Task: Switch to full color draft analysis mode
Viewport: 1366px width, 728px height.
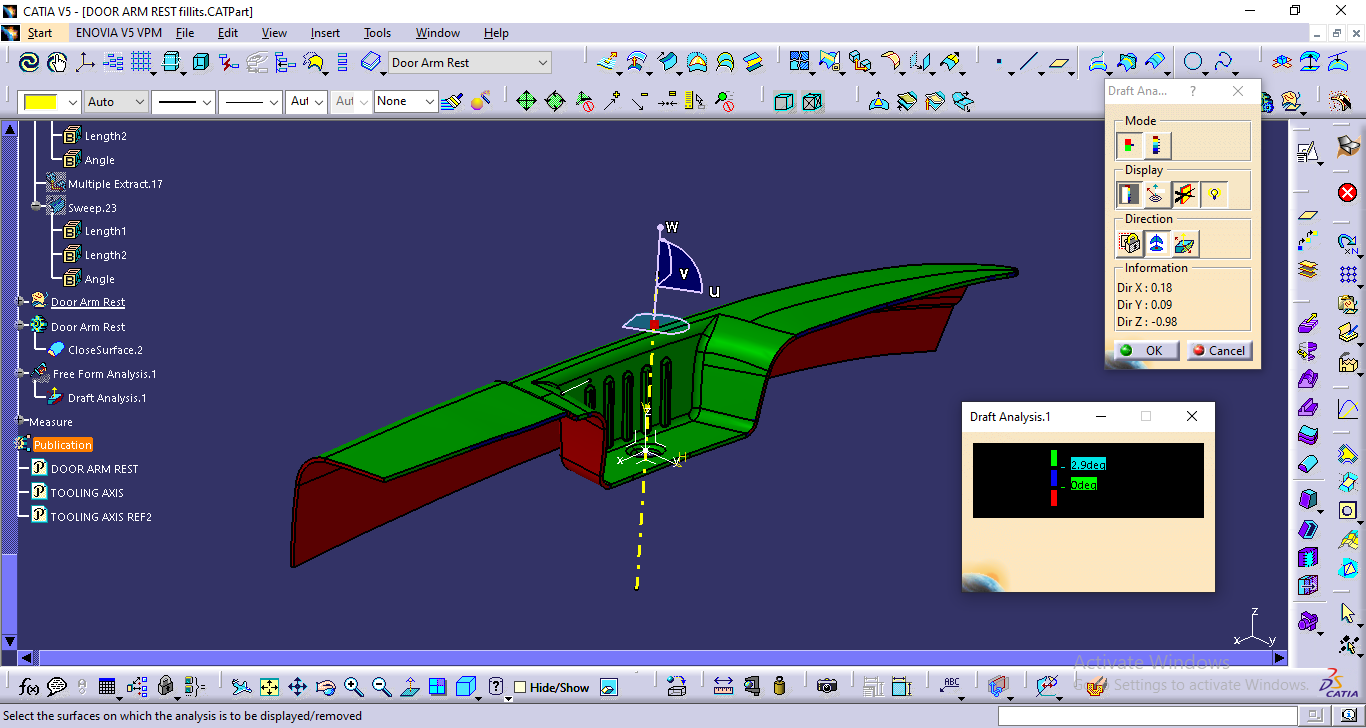Action: 1156,145
